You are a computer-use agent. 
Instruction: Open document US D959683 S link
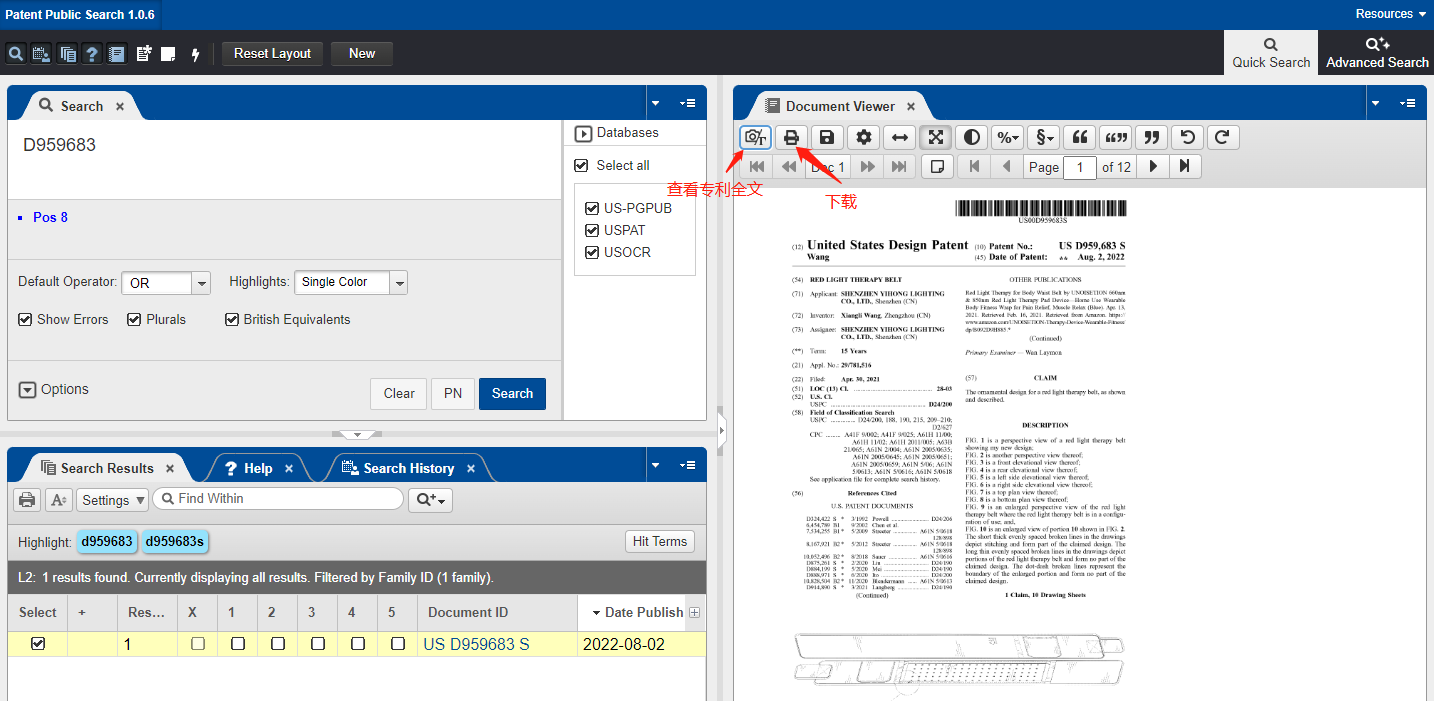point(476,644)
